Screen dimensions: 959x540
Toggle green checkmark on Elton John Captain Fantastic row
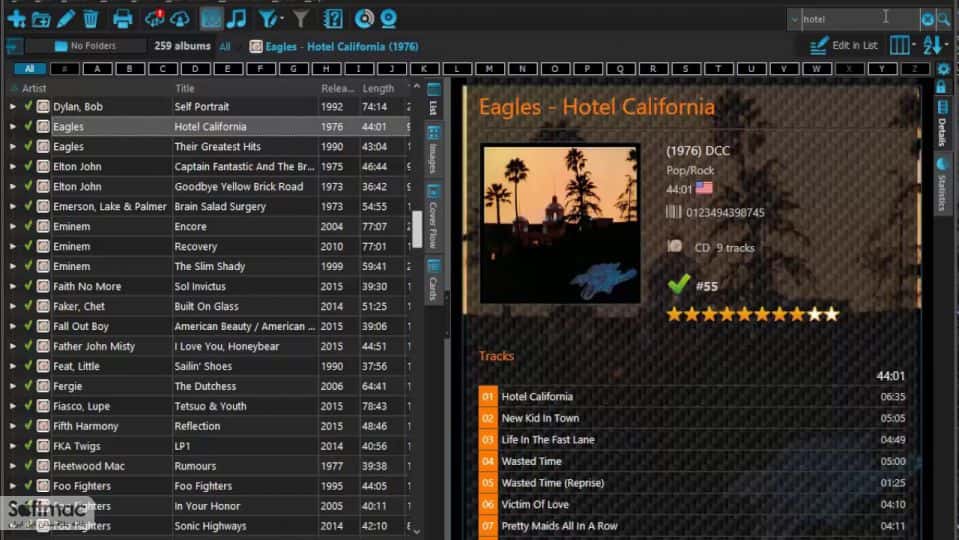pyautogui.click(x=28, y=166)
